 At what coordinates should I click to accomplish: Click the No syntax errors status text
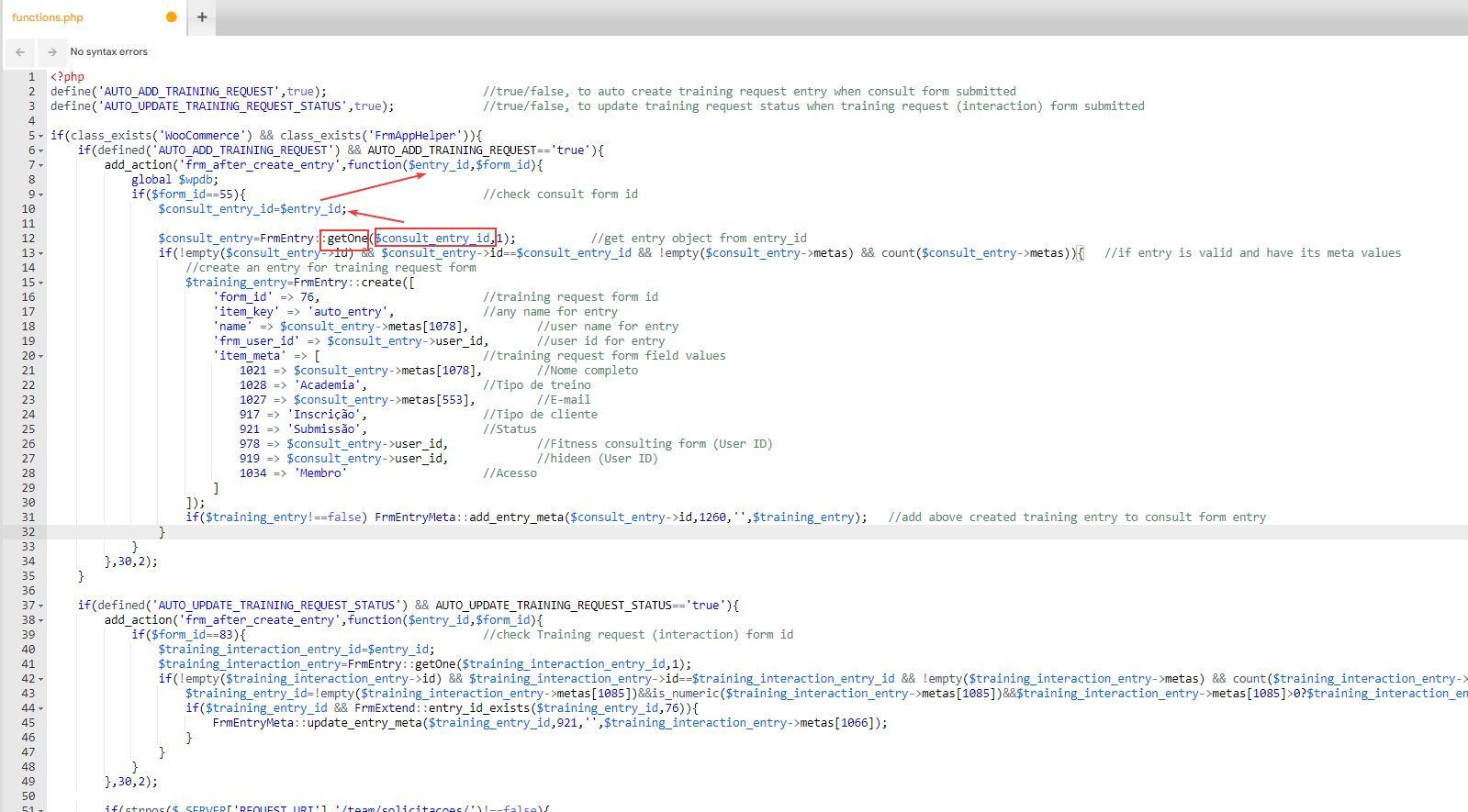click(108, 52)
